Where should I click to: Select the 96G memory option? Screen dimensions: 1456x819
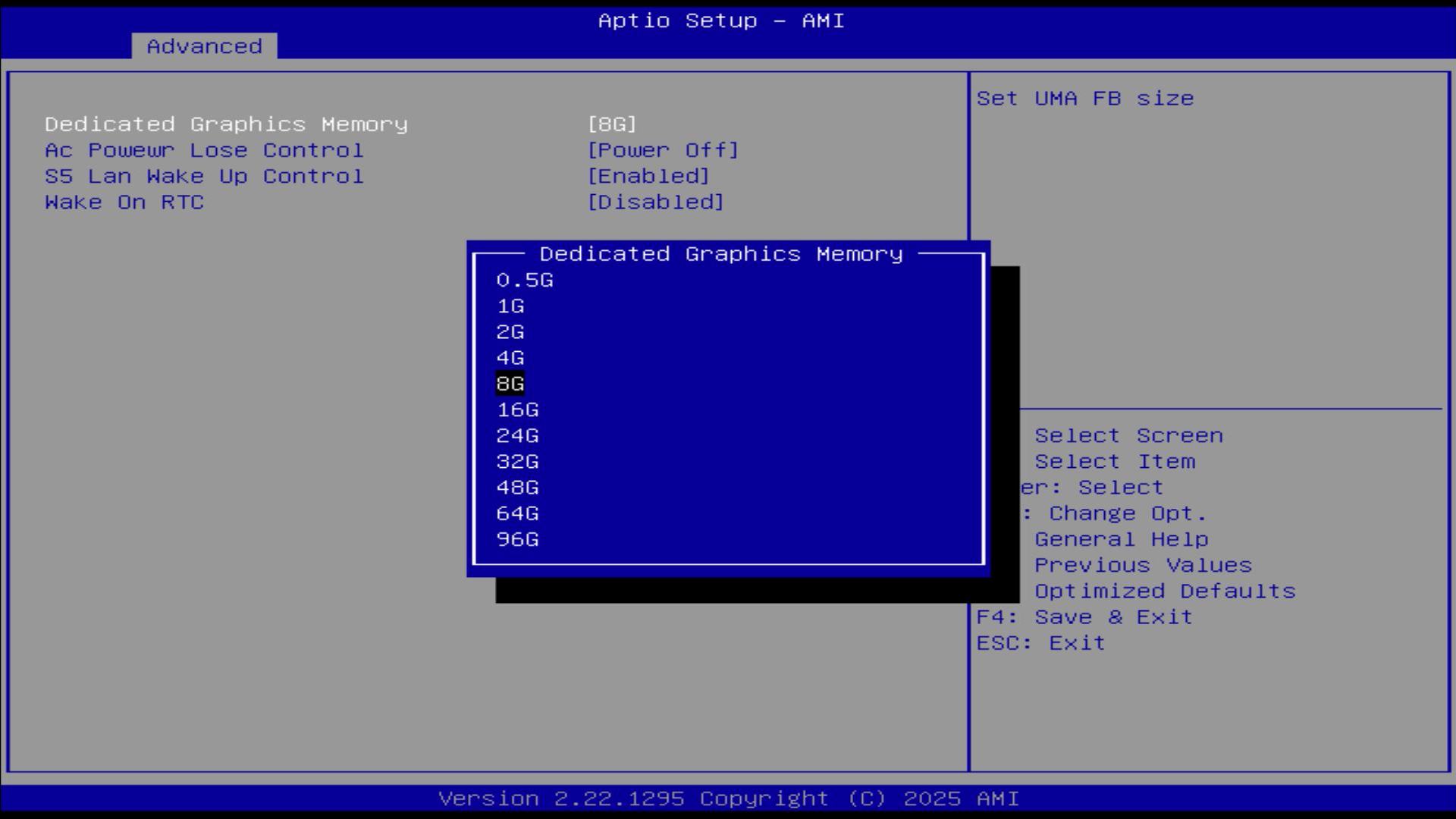[x=517, y=539]
